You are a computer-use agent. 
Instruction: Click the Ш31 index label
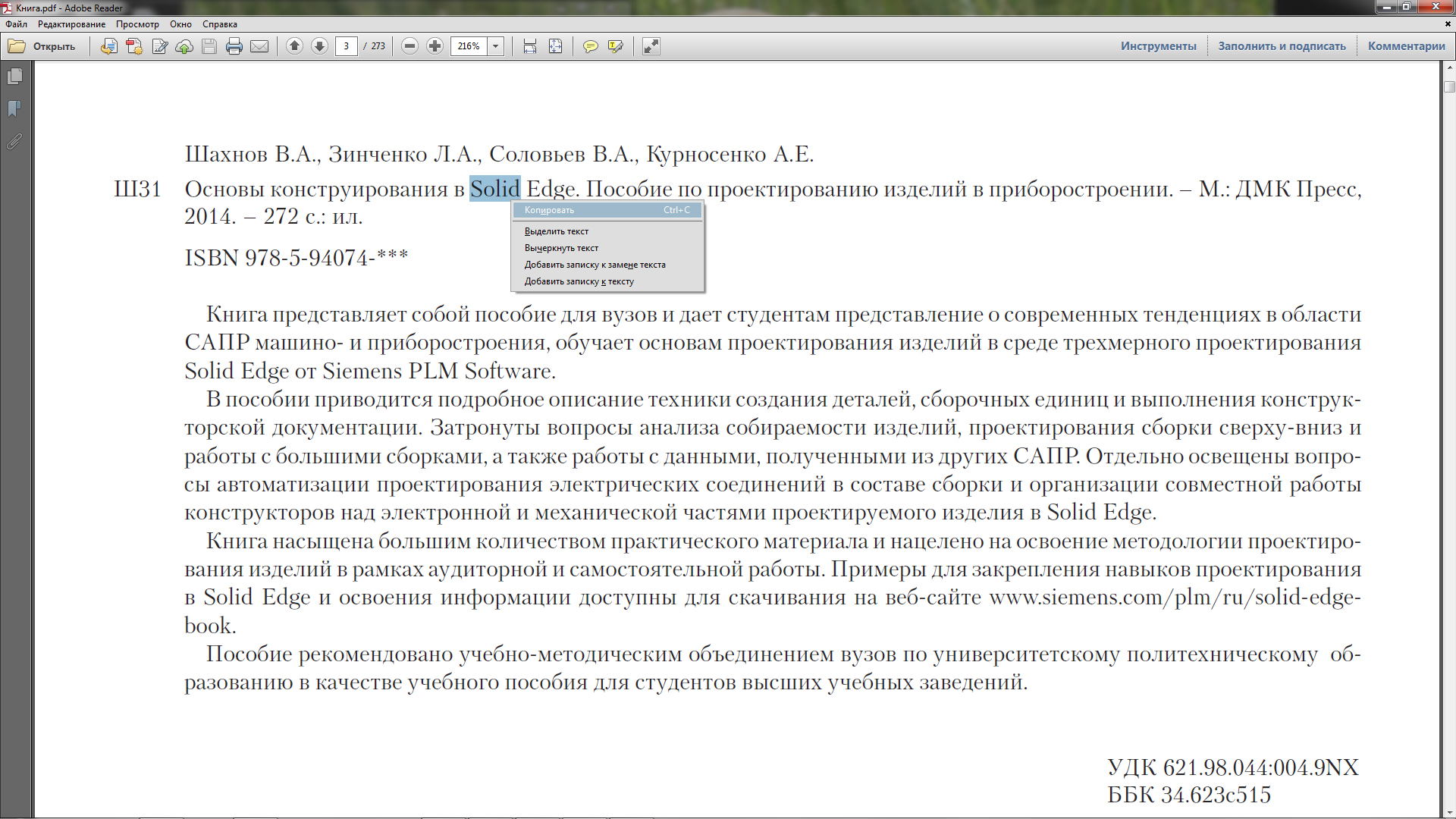coord(137,189)
